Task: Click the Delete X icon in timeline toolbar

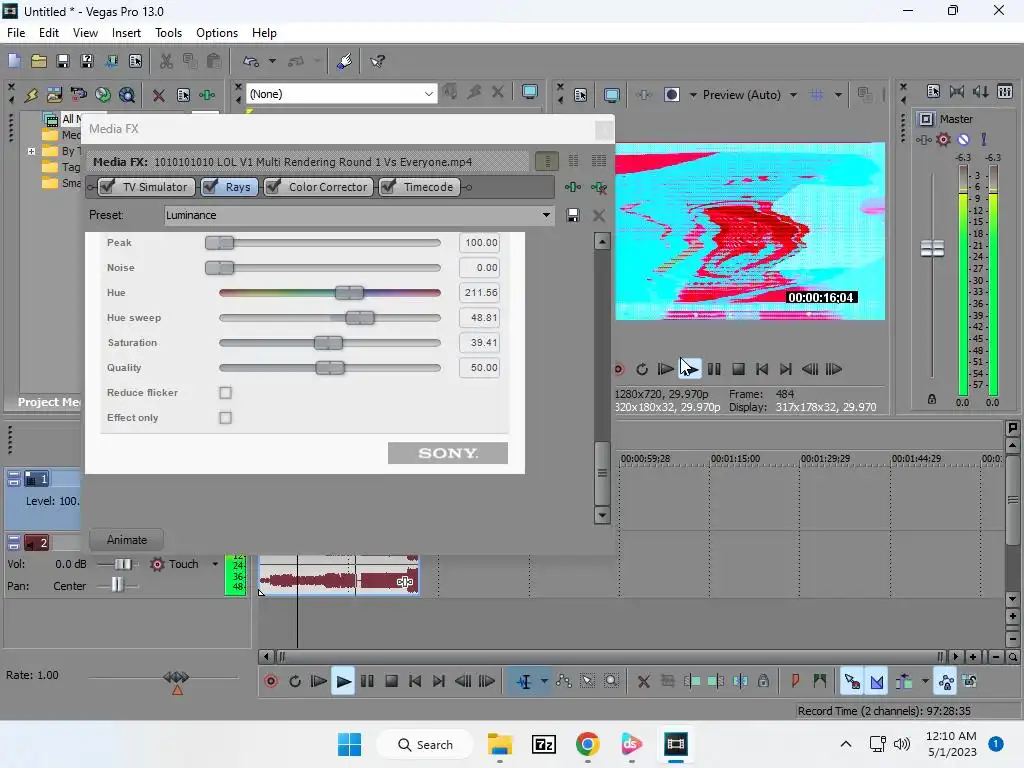Action: point(643,681)
